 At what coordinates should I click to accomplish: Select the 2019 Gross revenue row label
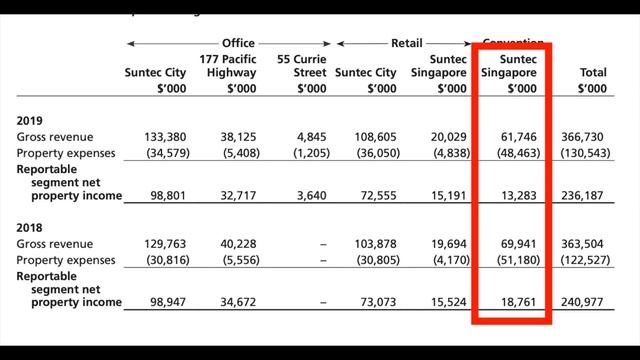tap(55, 137)
